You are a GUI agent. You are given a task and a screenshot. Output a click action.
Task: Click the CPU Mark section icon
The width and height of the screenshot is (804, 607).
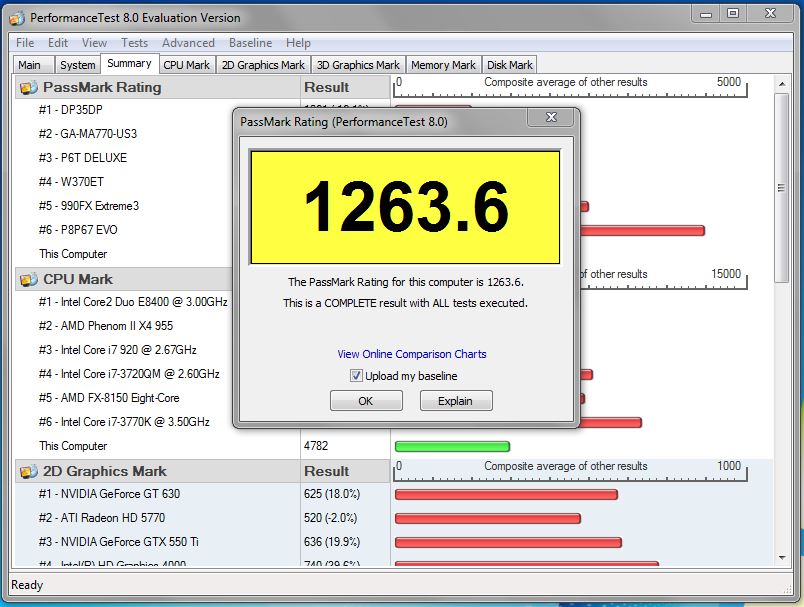(29, 279)
